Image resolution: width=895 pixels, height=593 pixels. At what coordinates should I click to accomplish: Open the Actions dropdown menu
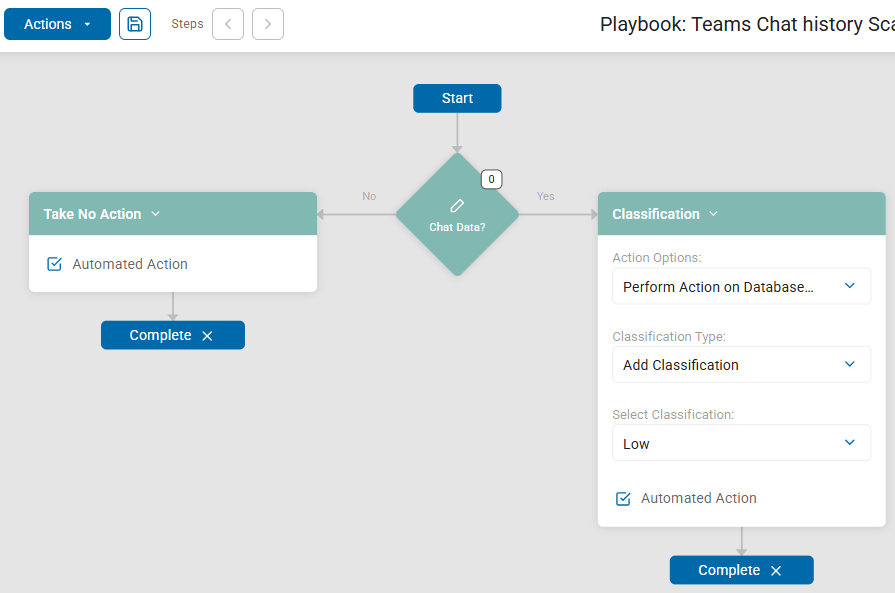[x=57, y=24]
